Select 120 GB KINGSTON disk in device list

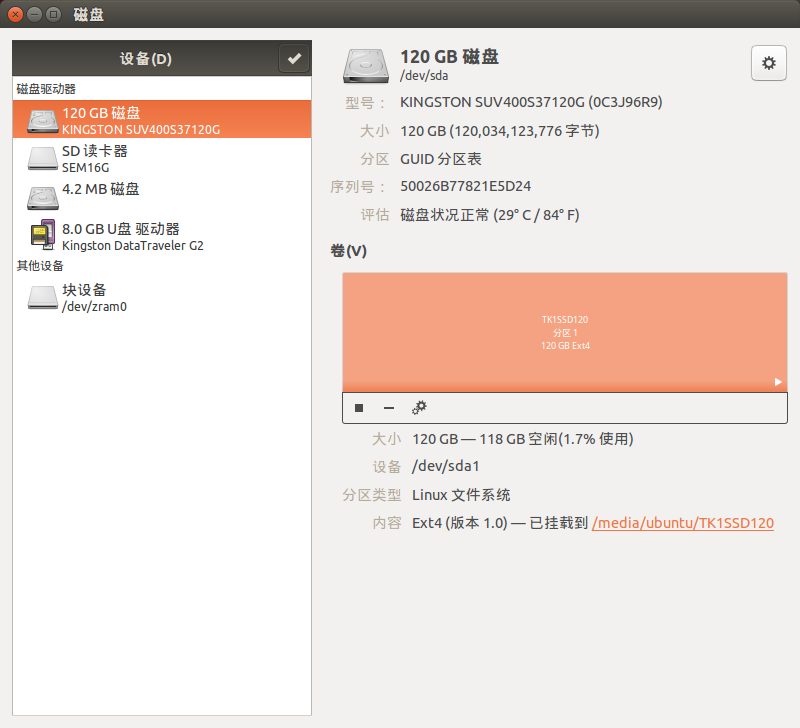pos(162,119)
